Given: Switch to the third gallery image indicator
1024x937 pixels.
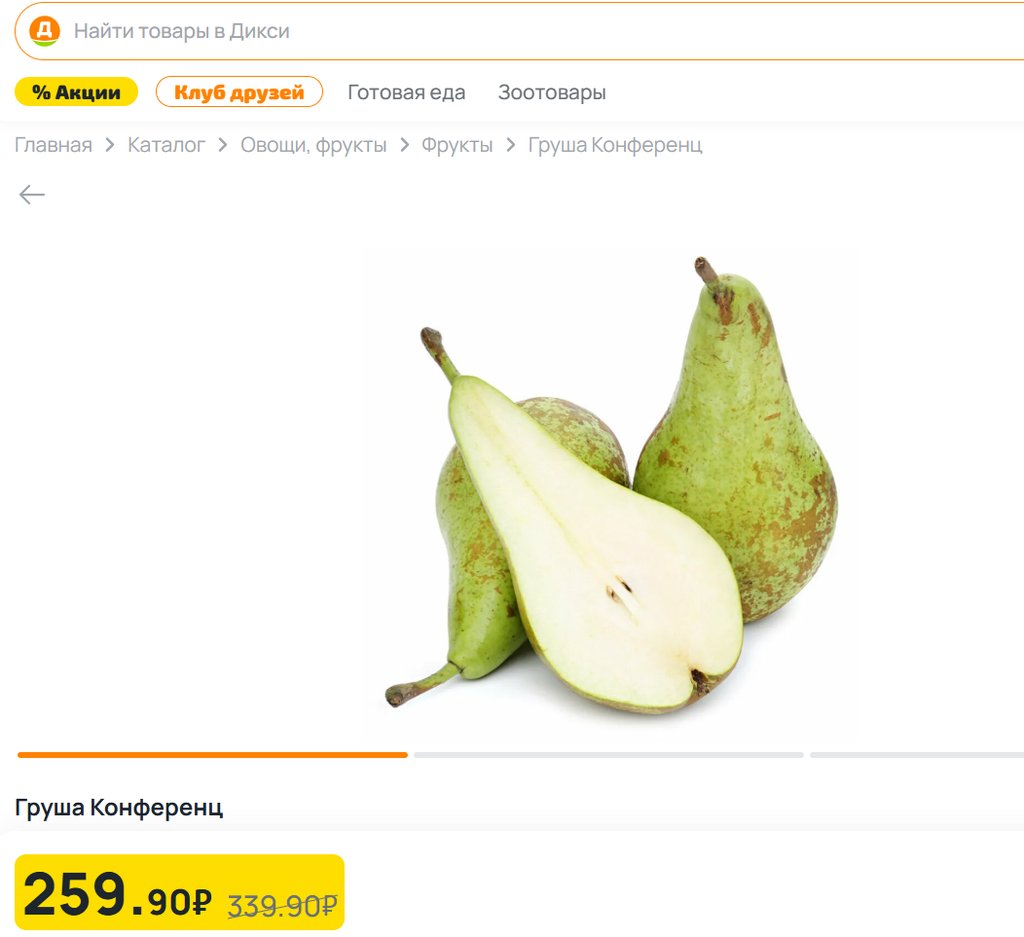Looking at the screenshot, I should tap(917, 755).
